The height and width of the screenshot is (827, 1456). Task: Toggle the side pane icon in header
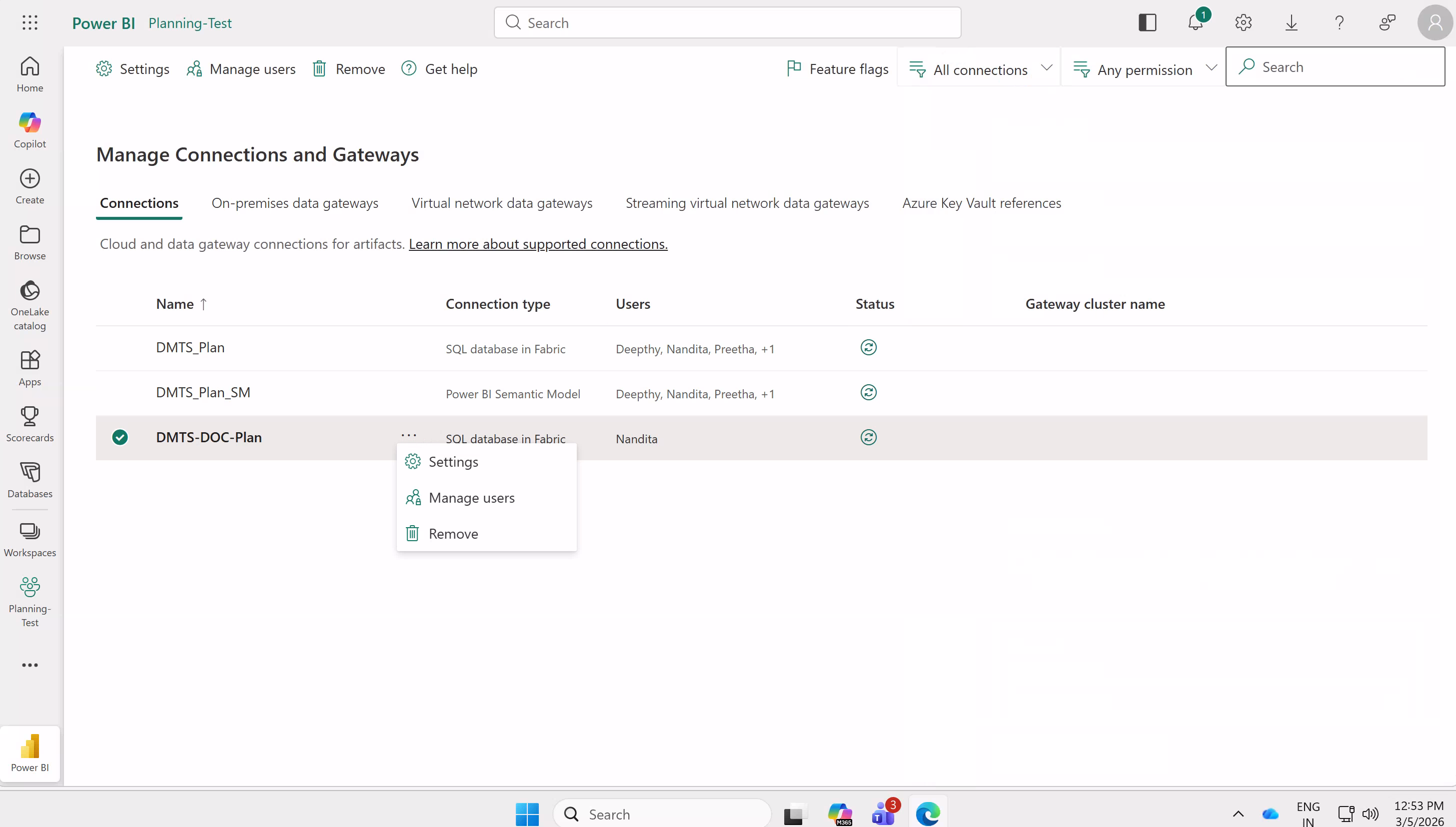1147,22
